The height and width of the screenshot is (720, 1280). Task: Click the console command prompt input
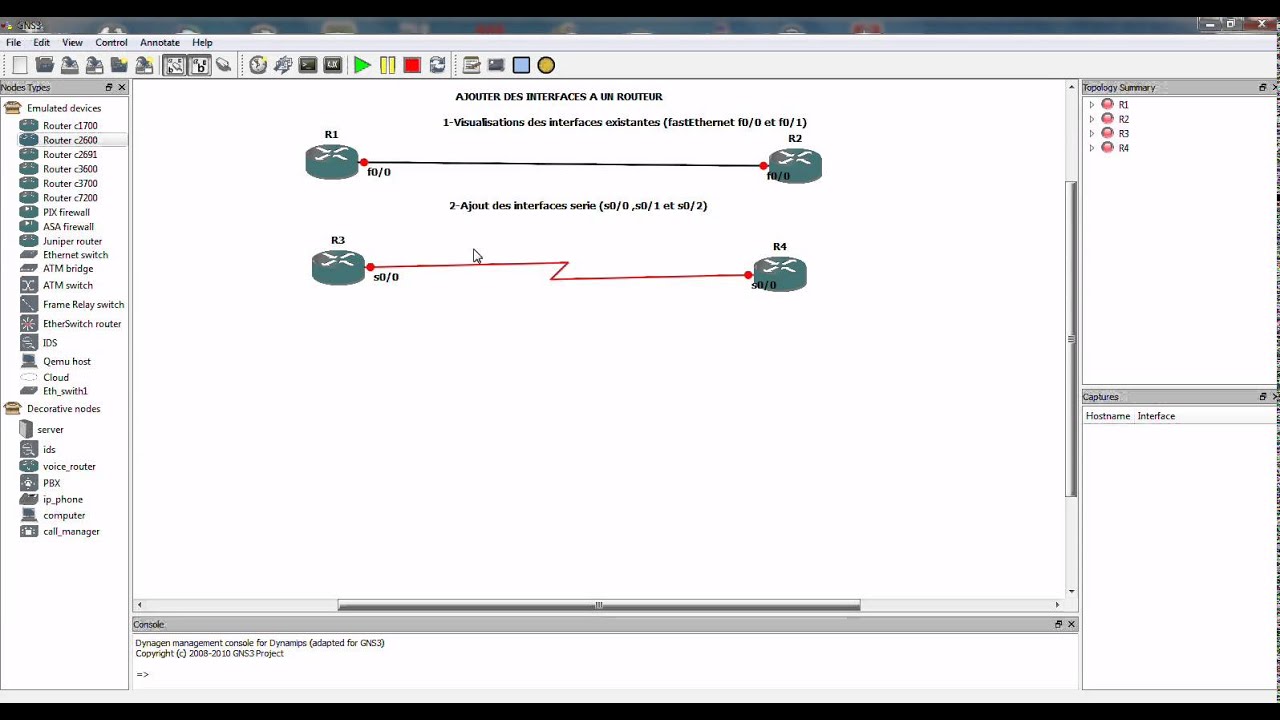[604, 674]
